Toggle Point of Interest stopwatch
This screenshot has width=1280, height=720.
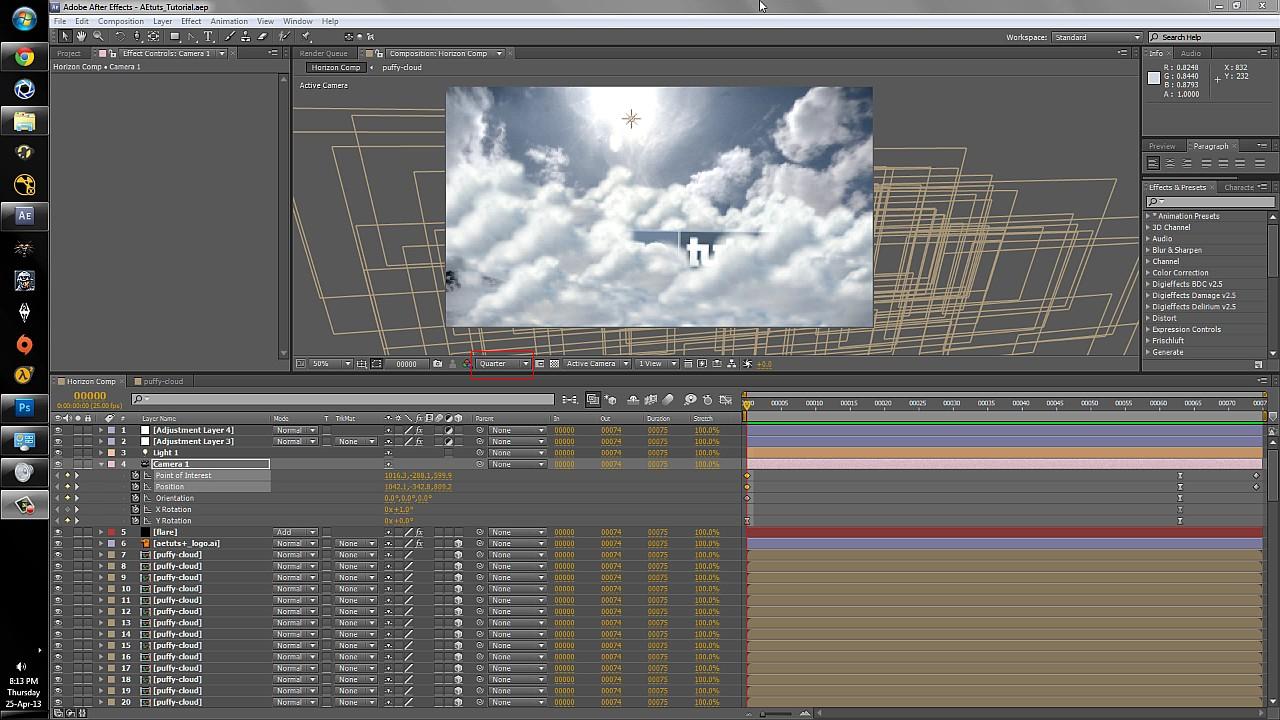(x=135, y=476)
